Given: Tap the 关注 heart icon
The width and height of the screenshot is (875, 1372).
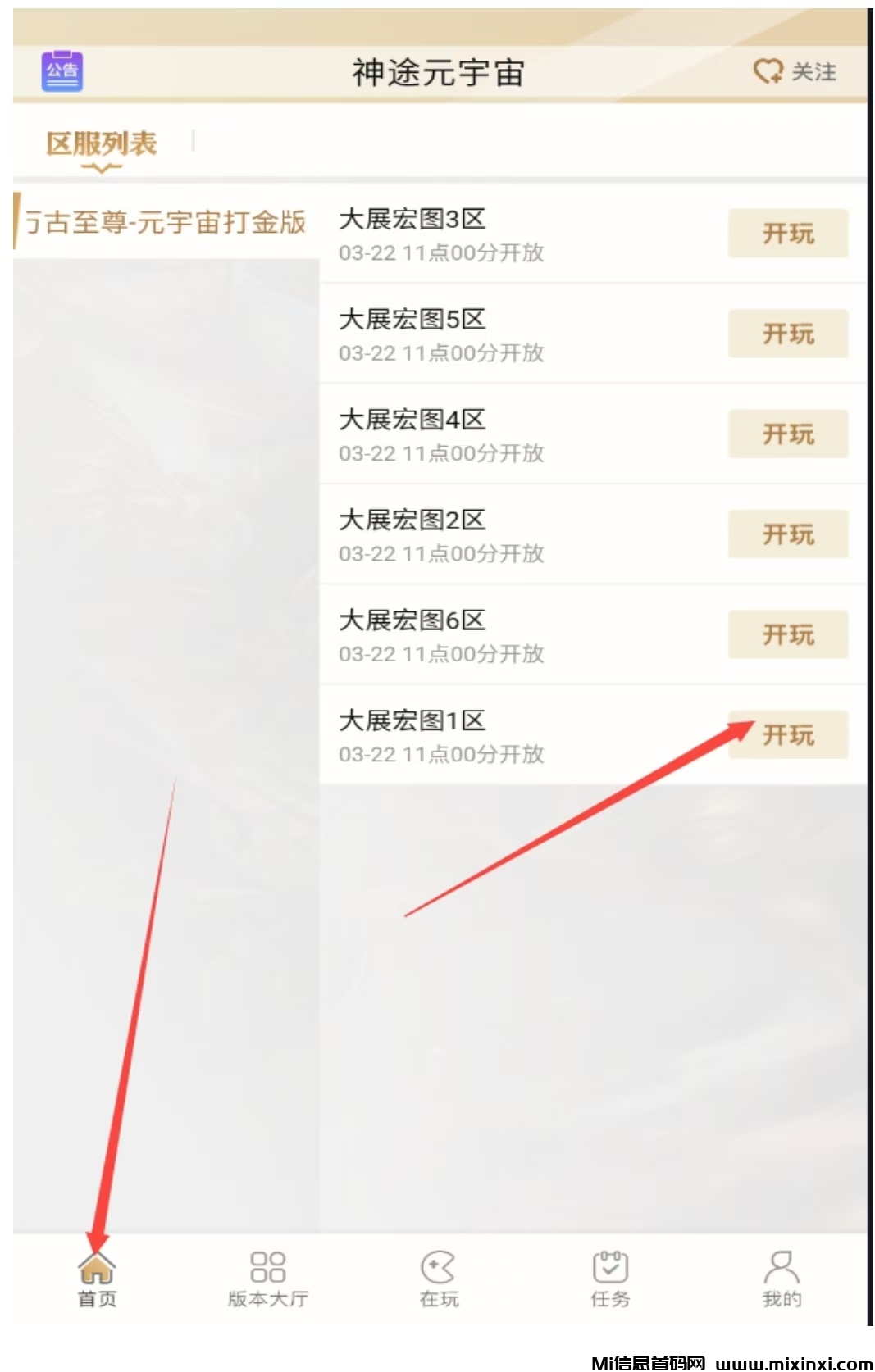Looking at the screenshot, I should click(768, 72).
